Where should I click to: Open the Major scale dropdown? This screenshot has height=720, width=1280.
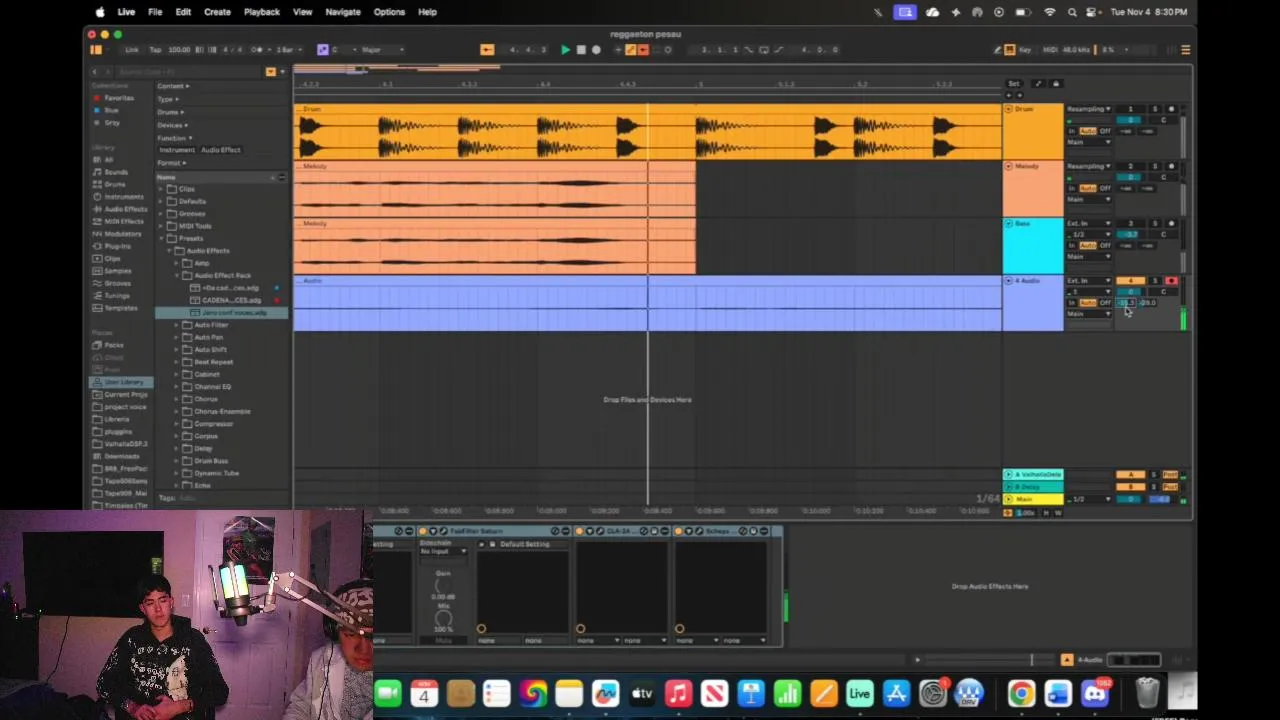tap(383, 50)
